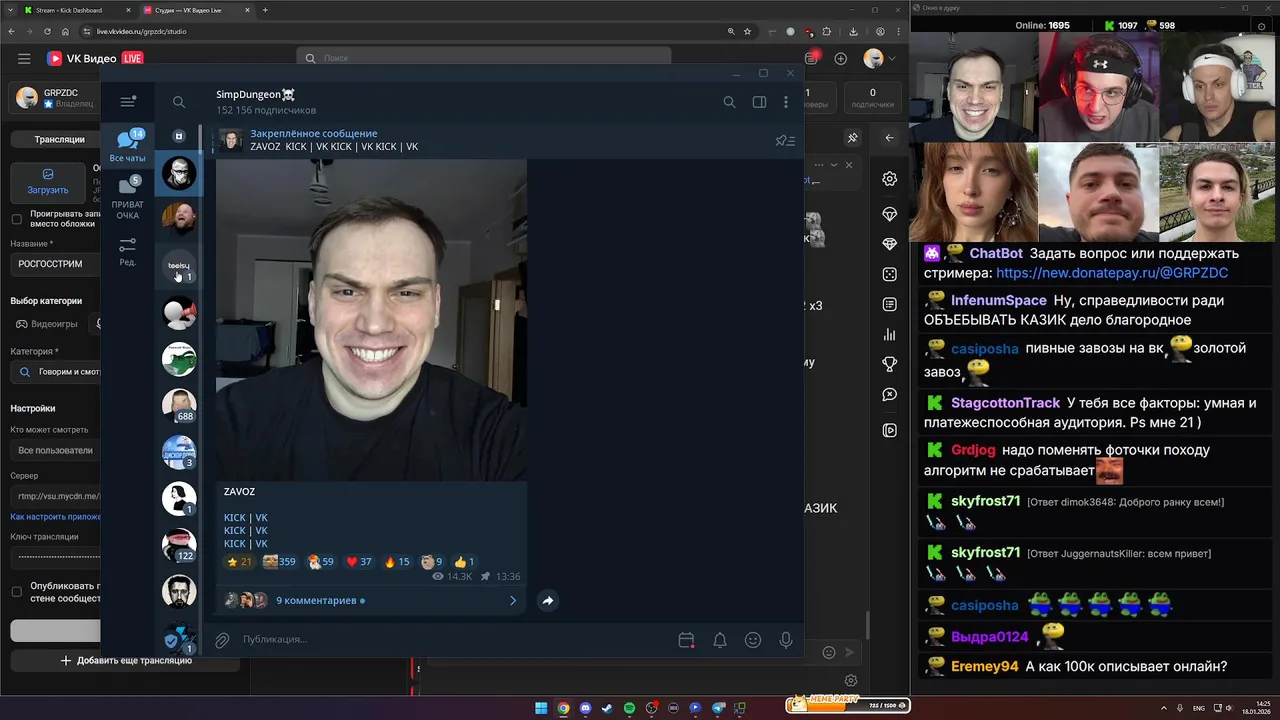Open the Как настроить приложение link
Image resolution: width=1280 pixels, height=720 pixels.
click(x=55, y=517)
